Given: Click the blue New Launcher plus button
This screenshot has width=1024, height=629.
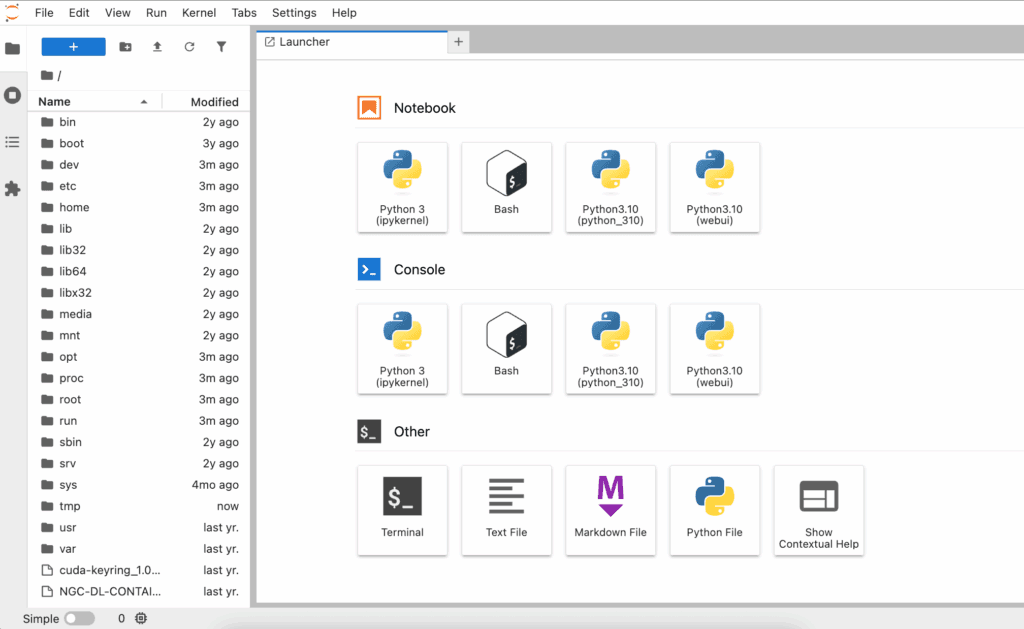Looking at the screenshot, I should point(73,47).
